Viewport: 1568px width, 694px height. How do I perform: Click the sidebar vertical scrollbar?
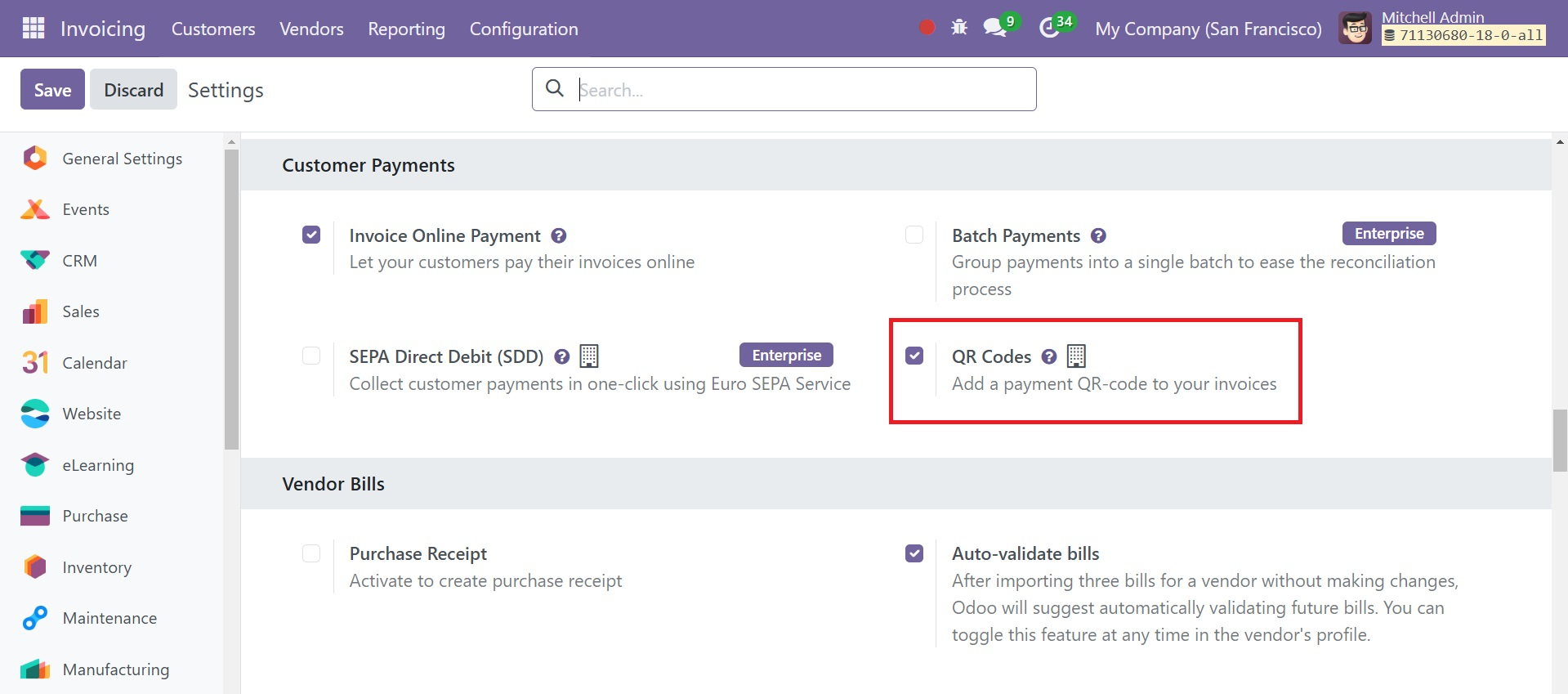click(231, 299)
